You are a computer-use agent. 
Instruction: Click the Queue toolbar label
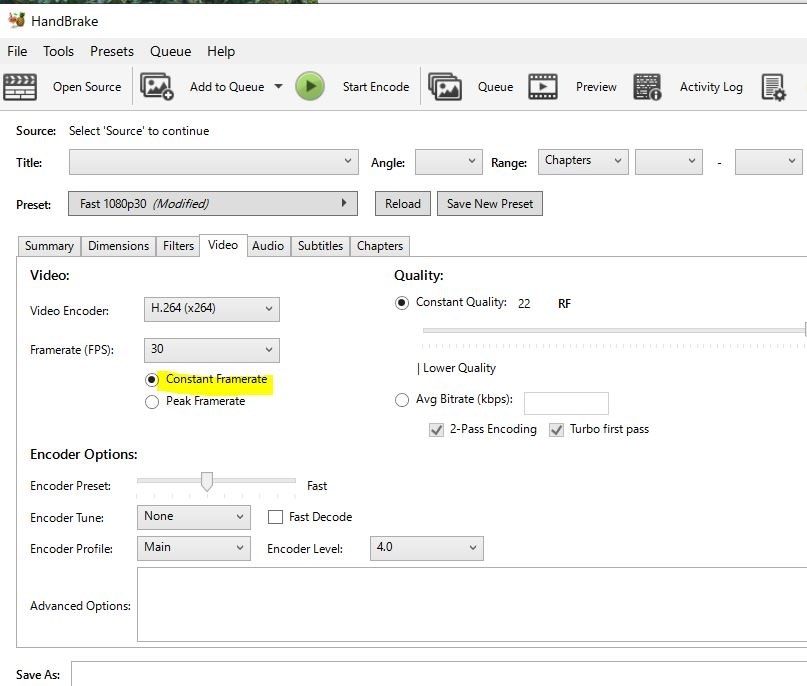495,87
